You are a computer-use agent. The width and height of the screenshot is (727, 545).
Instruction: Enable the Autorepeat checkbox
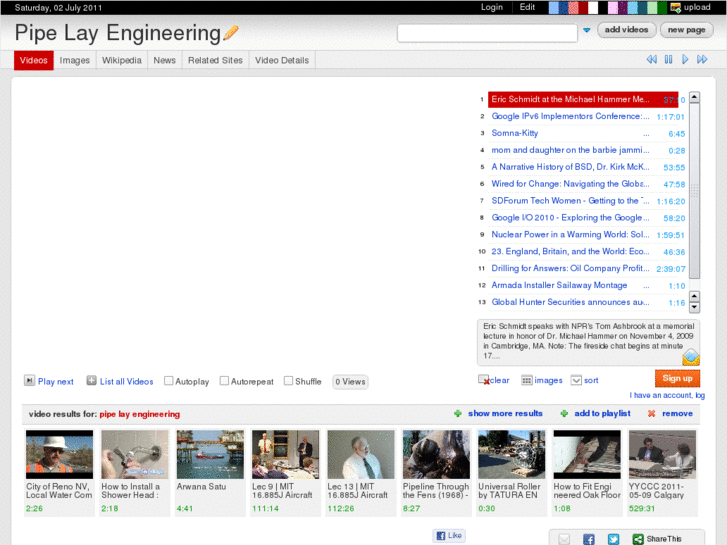point(224,381)
